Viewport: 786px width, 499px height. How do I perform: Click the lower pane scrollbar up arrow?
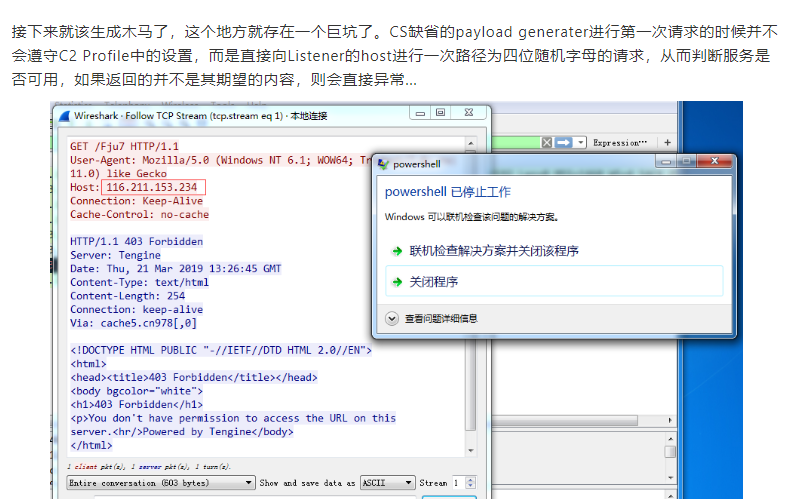(x=670, y=439)
